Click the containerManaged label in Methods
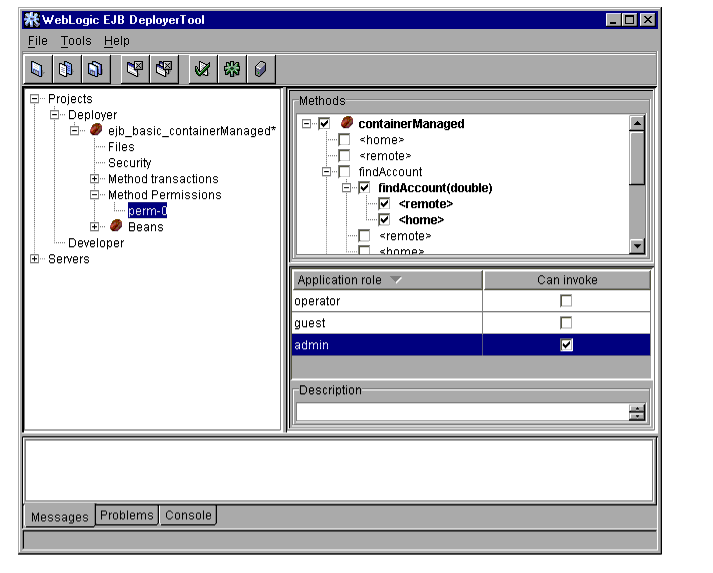Image resolution: width=713 pixels, height=573 pixels. tap(411, 124)
